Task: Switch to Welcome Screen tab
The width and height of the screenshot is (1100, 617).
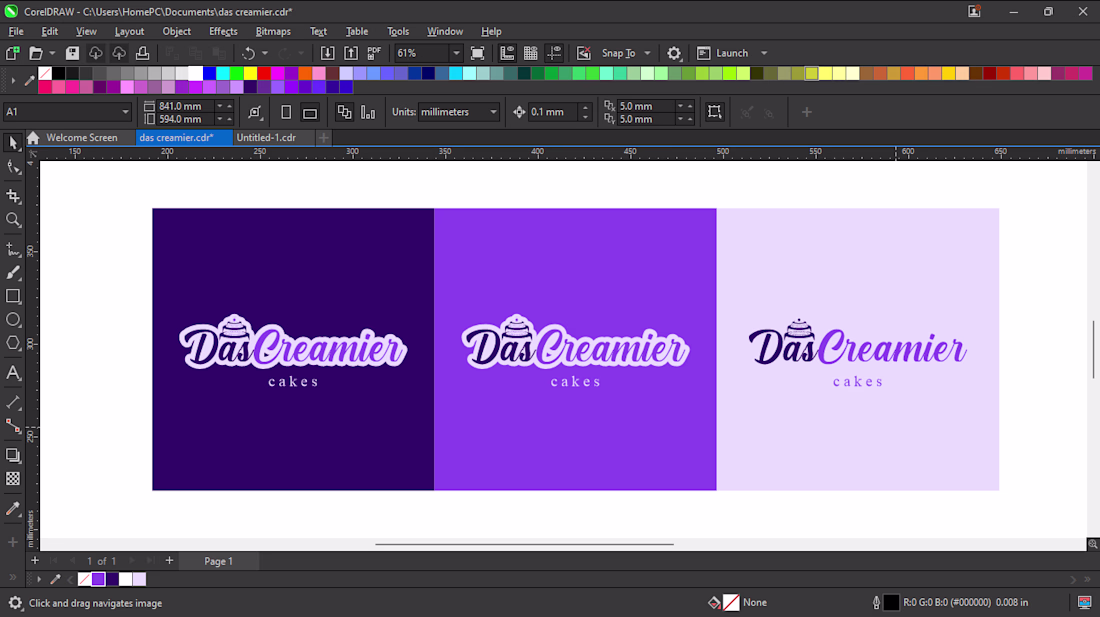Action: pos(81,137)
